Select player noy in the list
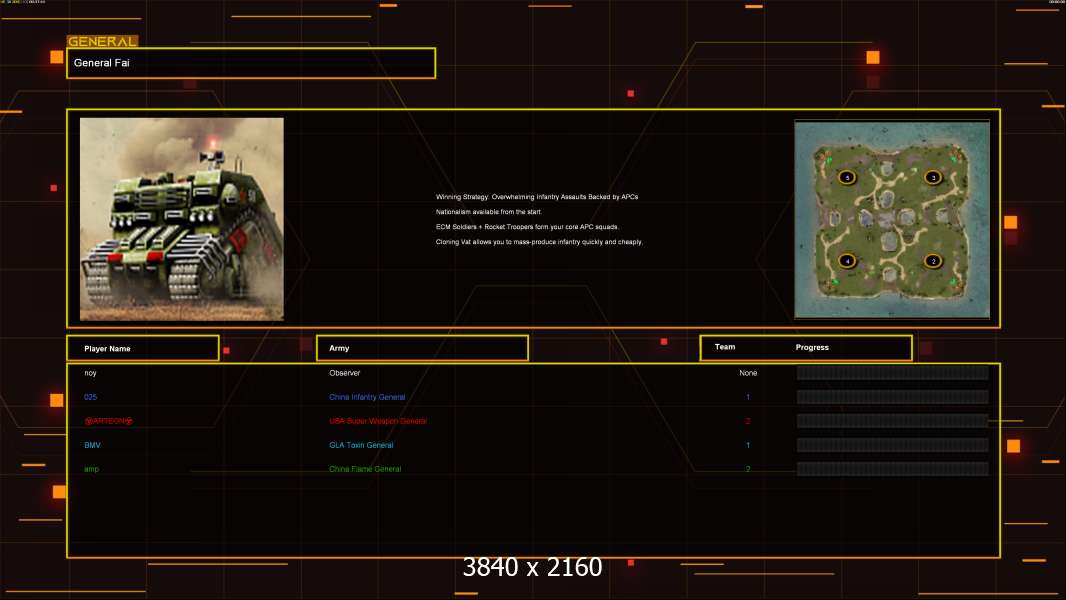Viewport: 1066px width, 600px height. [90, 373]
